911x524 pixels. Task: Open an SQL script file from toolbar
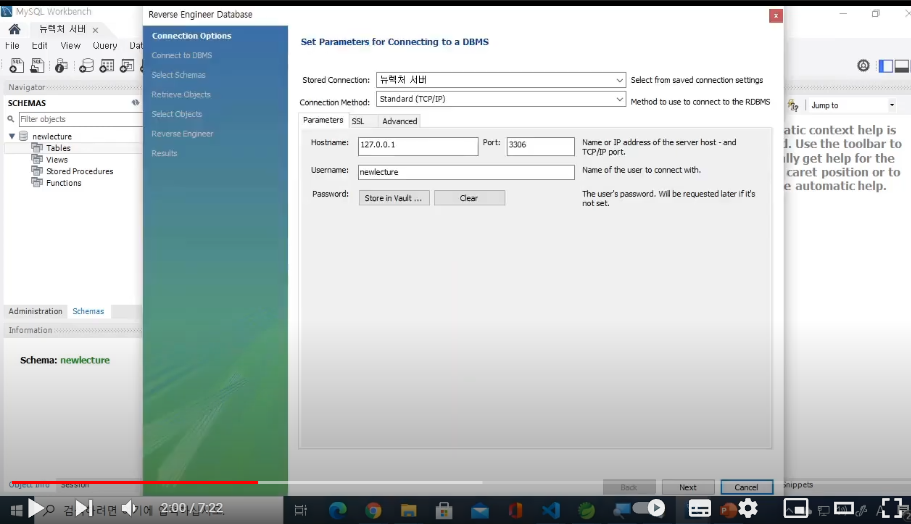point(37,66)
